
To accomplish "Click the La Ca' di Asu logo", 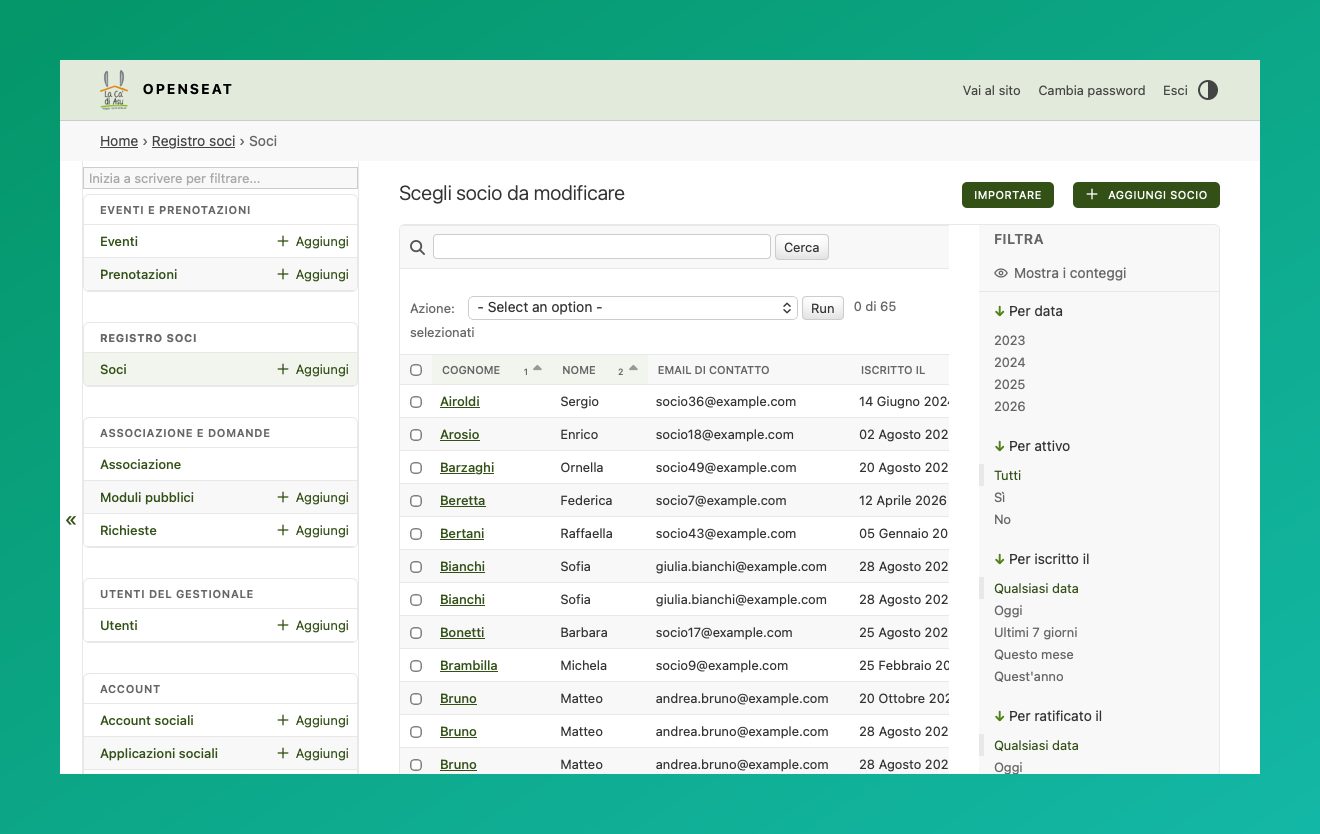I will 114,90.
